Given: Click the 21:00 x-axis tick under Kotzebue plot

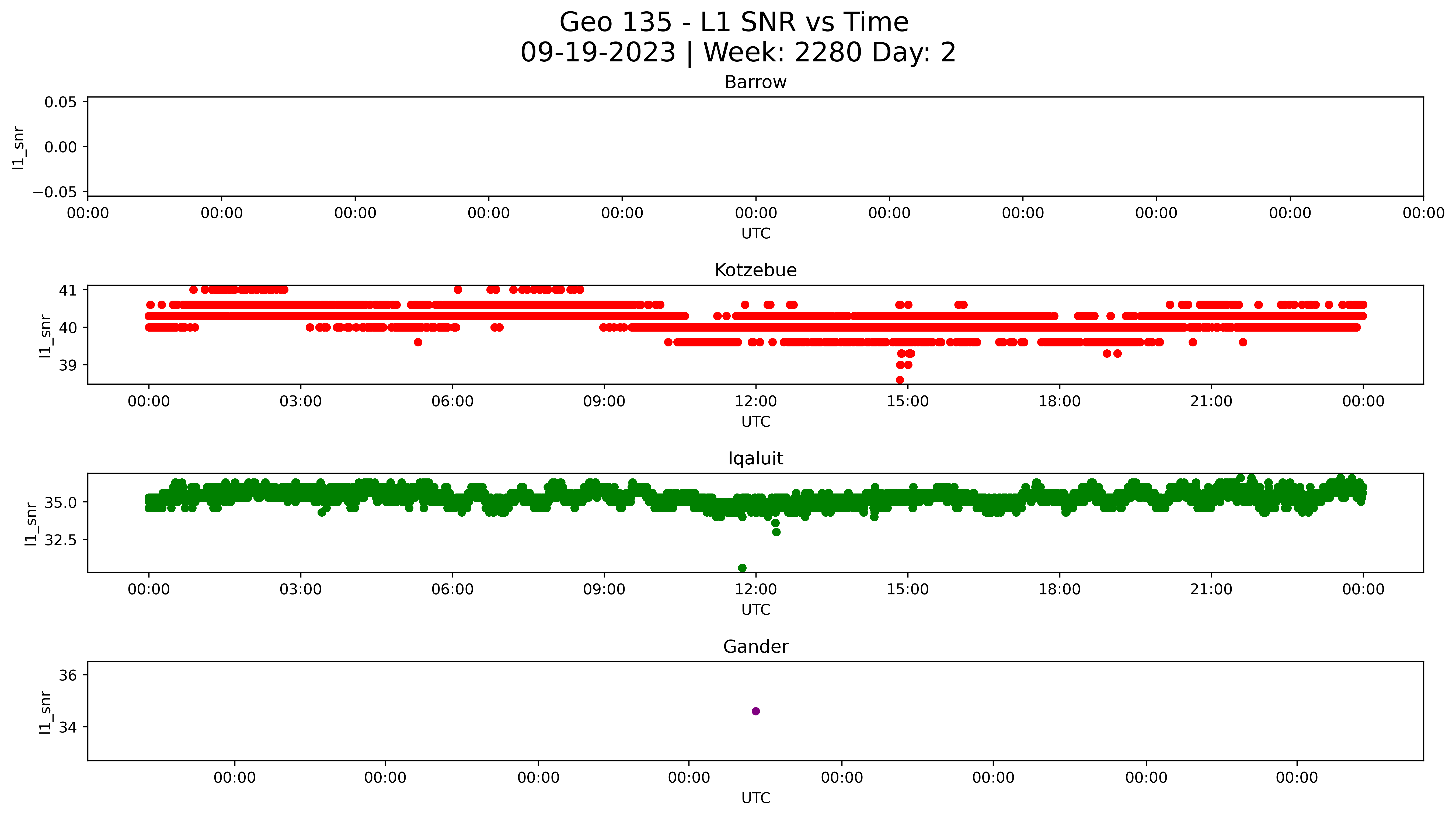Looking at the screenshot, I should pyautogui.click(x=1211, y=401).
